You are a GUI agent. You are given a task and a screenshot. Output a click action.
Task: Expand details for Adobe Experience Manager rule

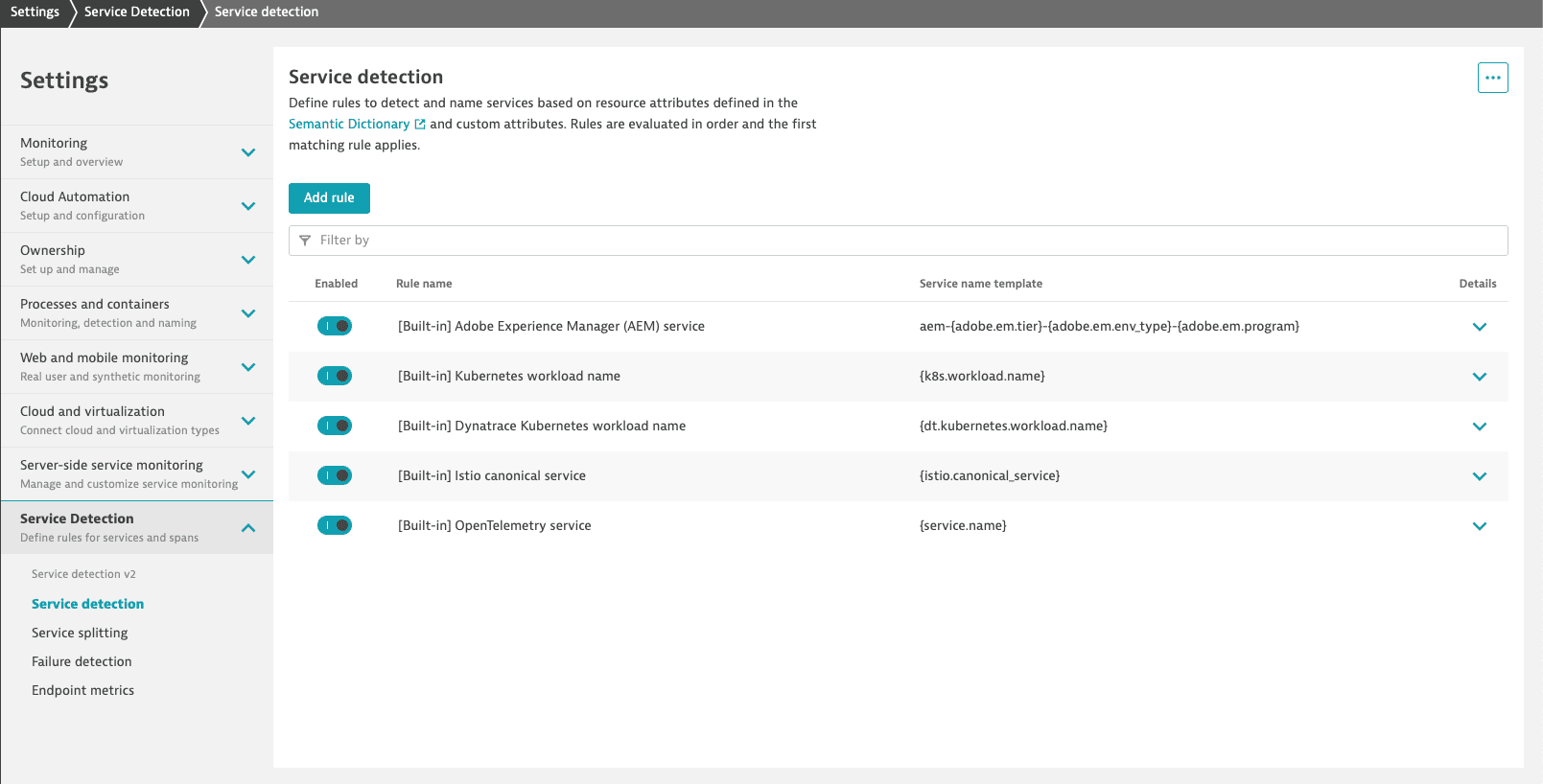coord(1480,327)
